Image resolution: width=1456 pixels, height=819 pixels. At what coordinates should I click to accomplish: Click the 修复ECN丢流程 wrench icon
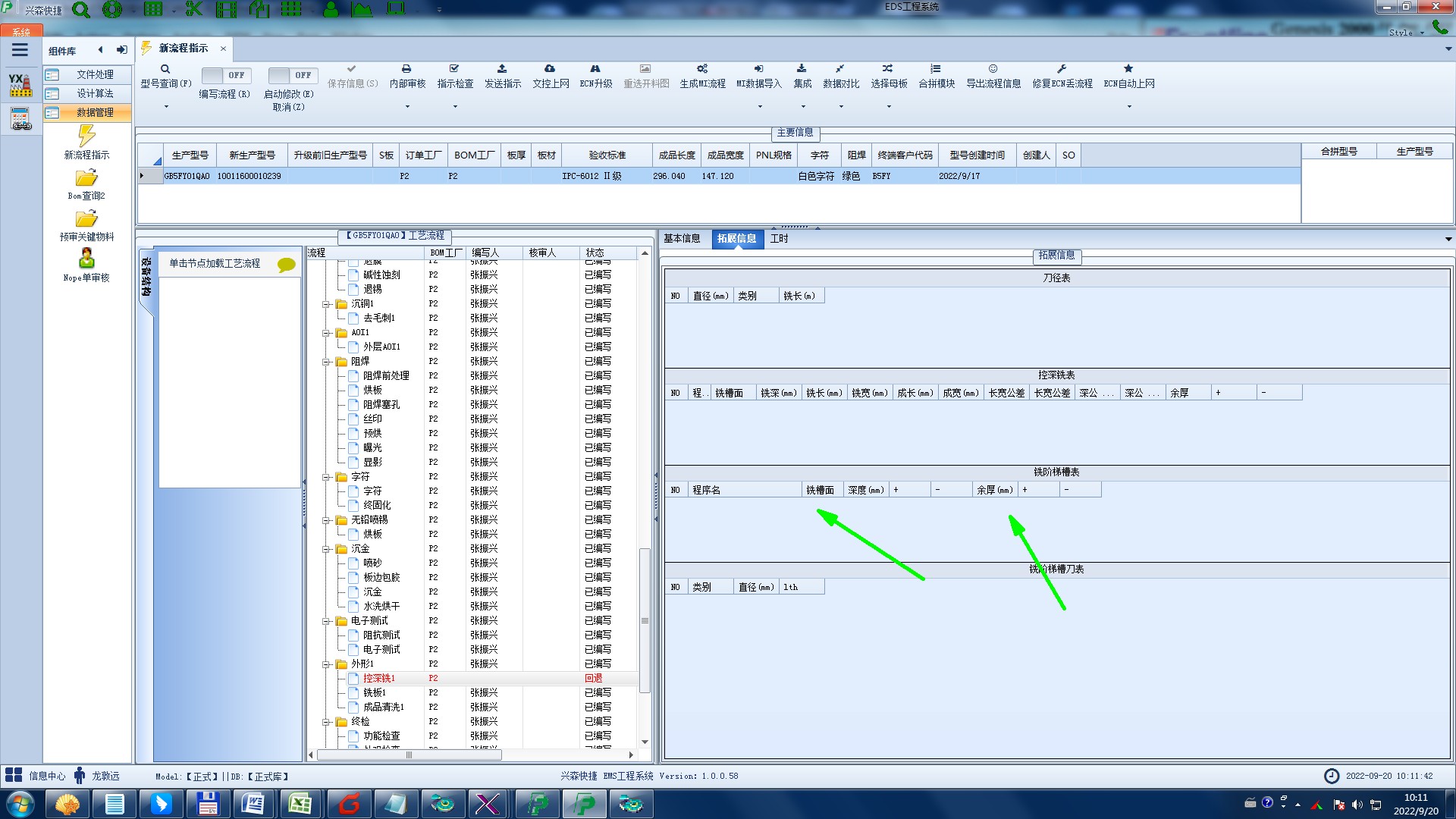[1062, 69]
